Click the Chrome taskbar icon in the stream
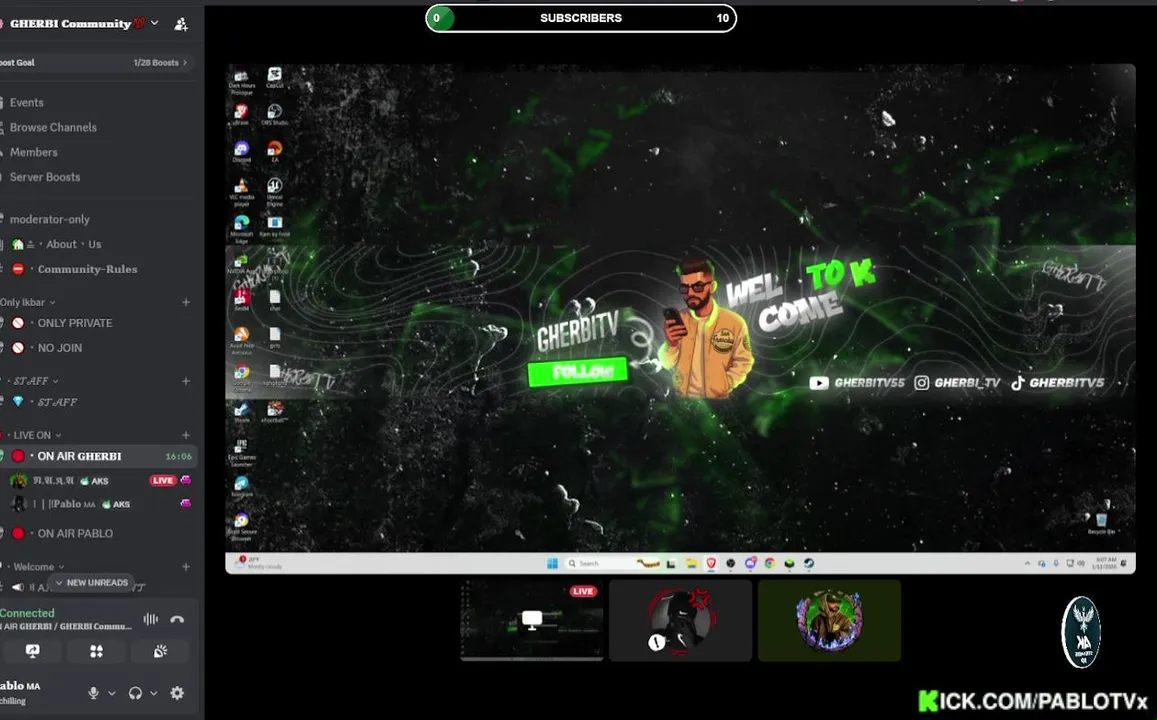 [770, 564]
